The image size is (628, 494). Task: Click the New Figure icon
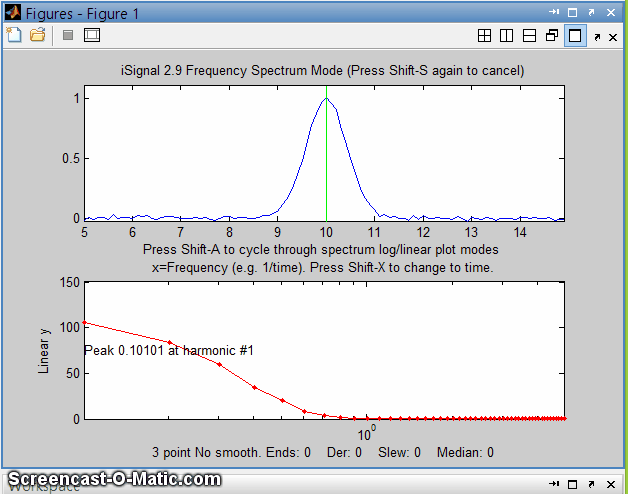[x=14, y=35]
